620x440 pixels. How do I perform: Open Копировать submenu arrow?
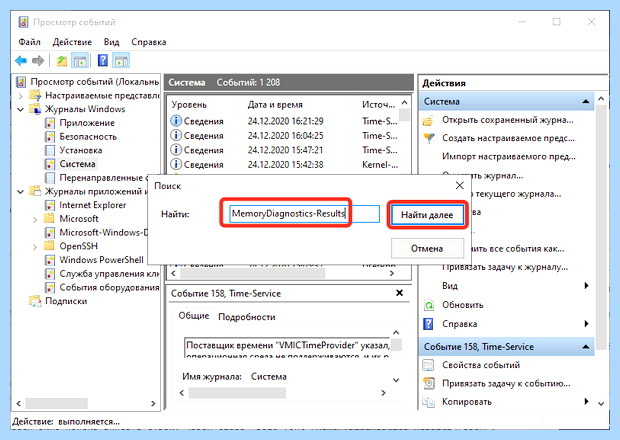(x=586, y=402)
